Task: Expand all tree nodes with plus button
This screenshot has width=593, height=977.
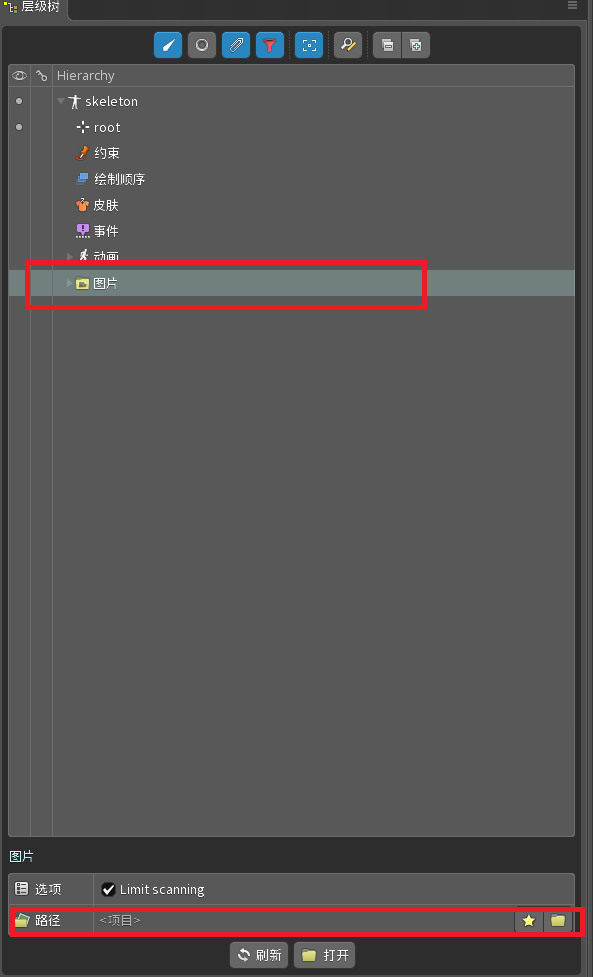Action: click(415, 45)
